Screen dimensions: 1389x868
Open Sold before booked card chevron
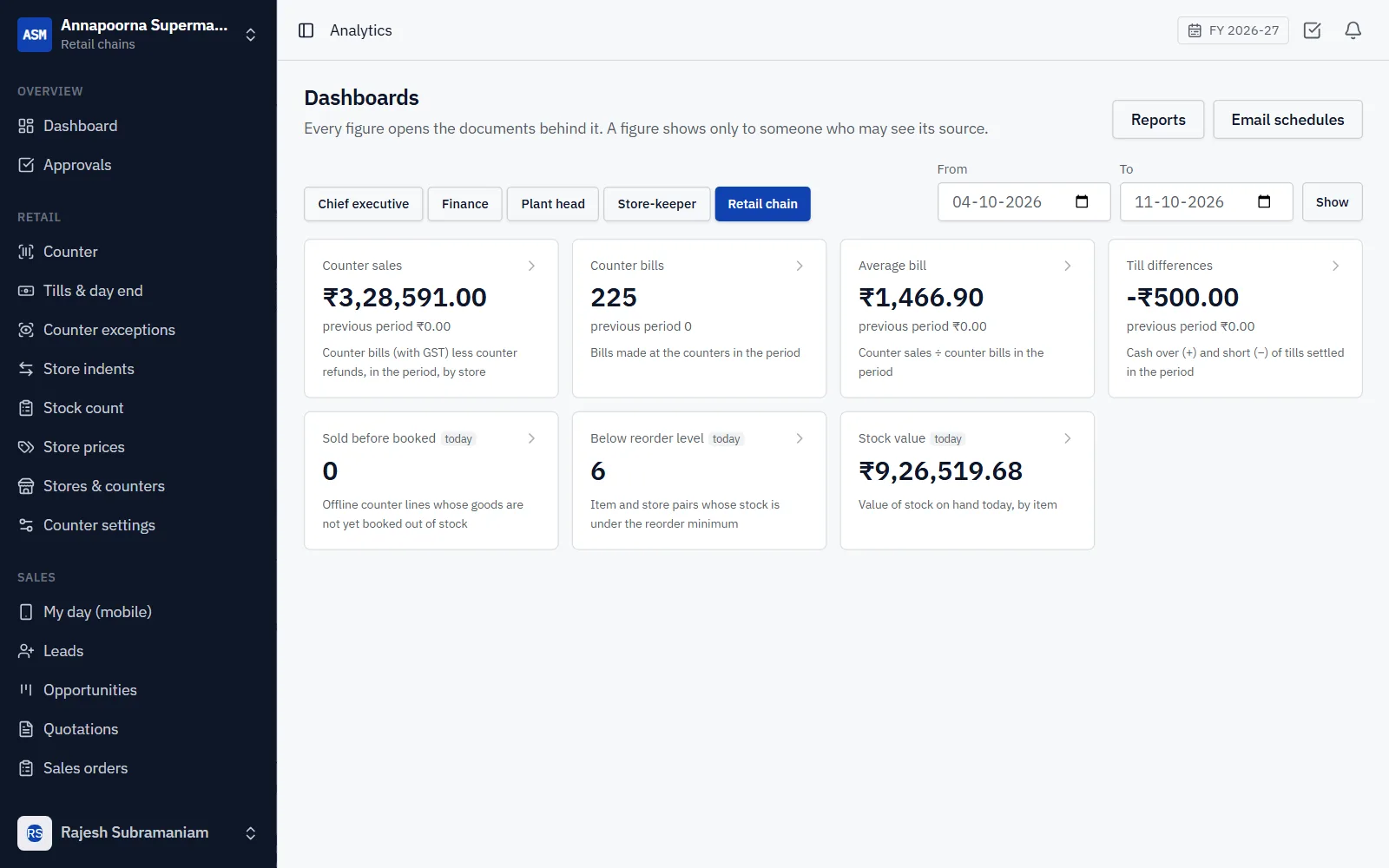point(531,438)
